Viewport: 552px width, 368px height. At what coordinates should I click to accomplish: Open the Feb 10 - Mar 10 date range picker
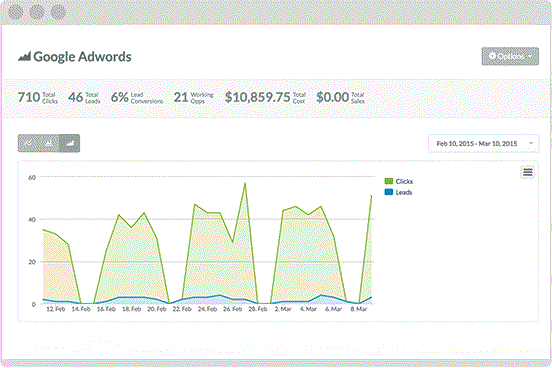pos(483,143)
